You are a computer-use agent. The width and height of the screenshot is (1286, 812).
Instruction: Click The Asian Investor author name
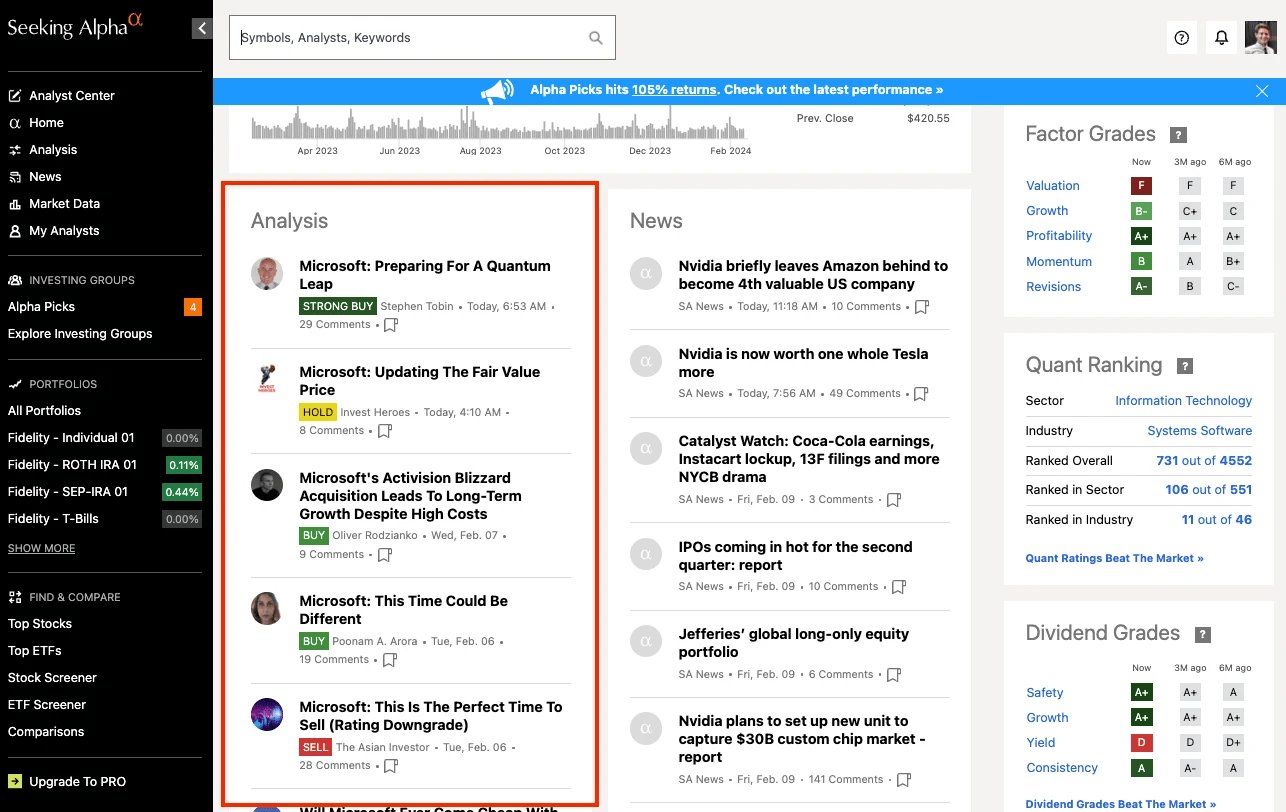click(383, 747)
